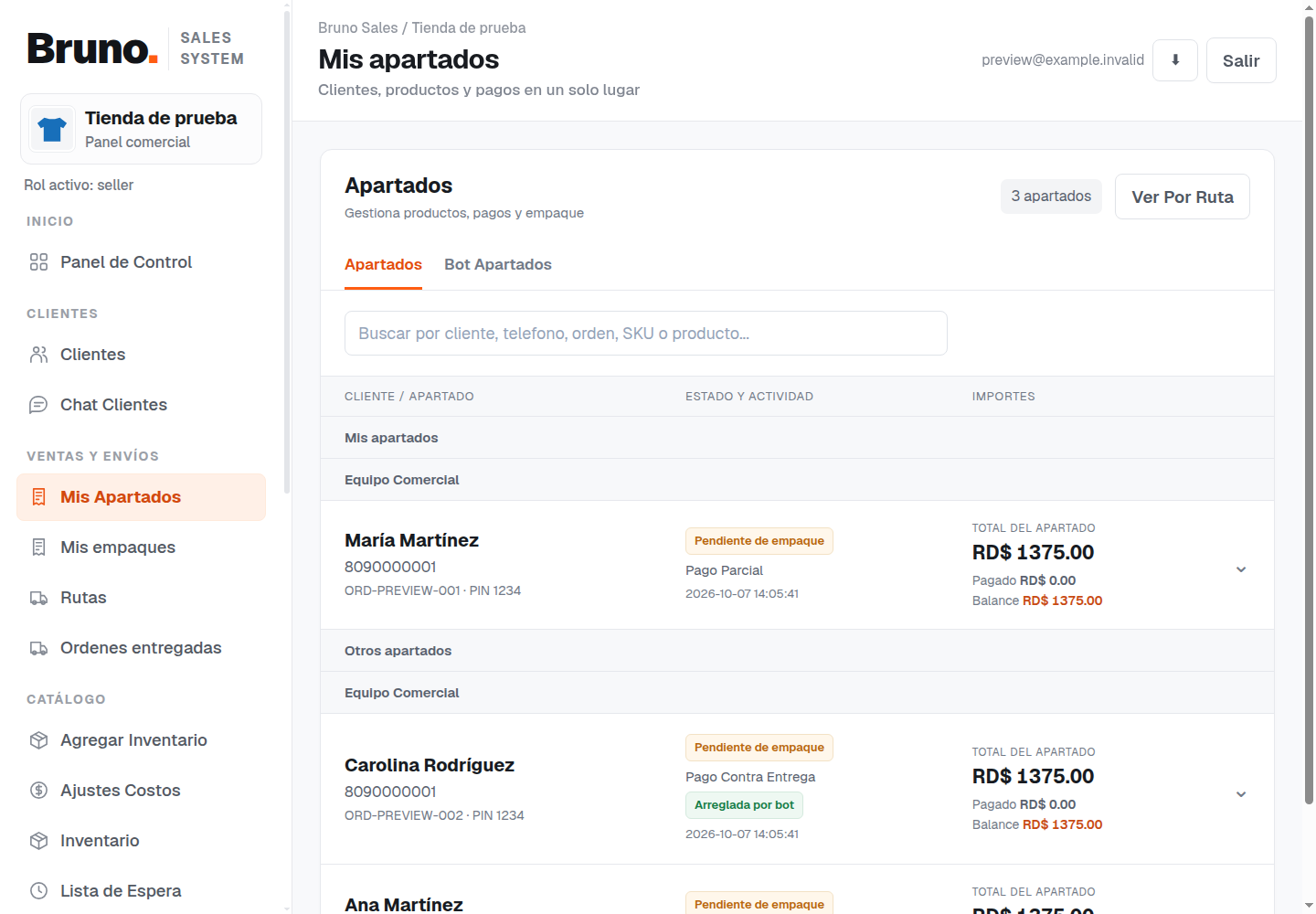This screenshot has width=1316, height=914.
Task: Click the main page vertical scrollbar
Action: pos(1309,409)
